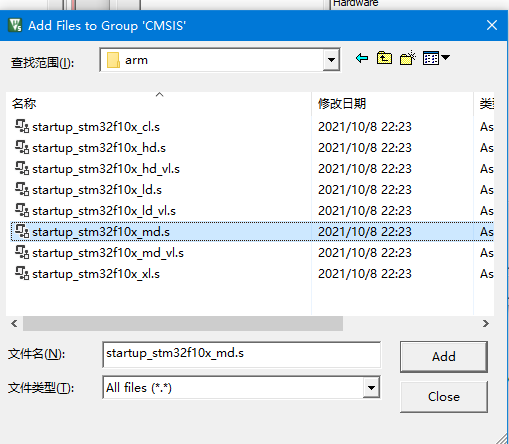Click icon of startup_stm32f10x_ld_vl.s
The width and height of the screenshot is (509, 444).
point(22,211)
